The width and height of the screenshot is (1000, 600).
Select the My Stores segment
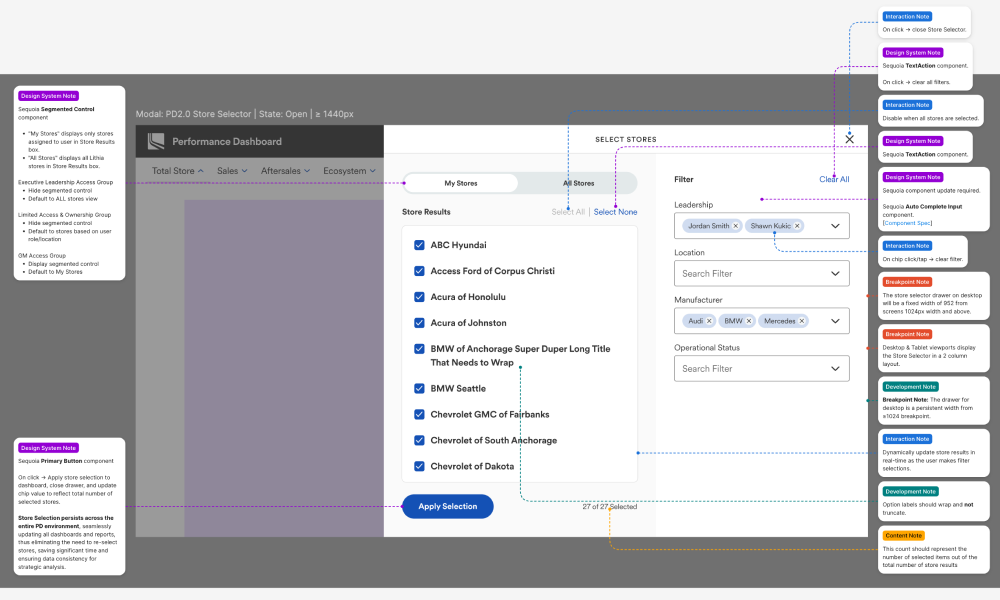pyautogui.click(x=461, y=183)
